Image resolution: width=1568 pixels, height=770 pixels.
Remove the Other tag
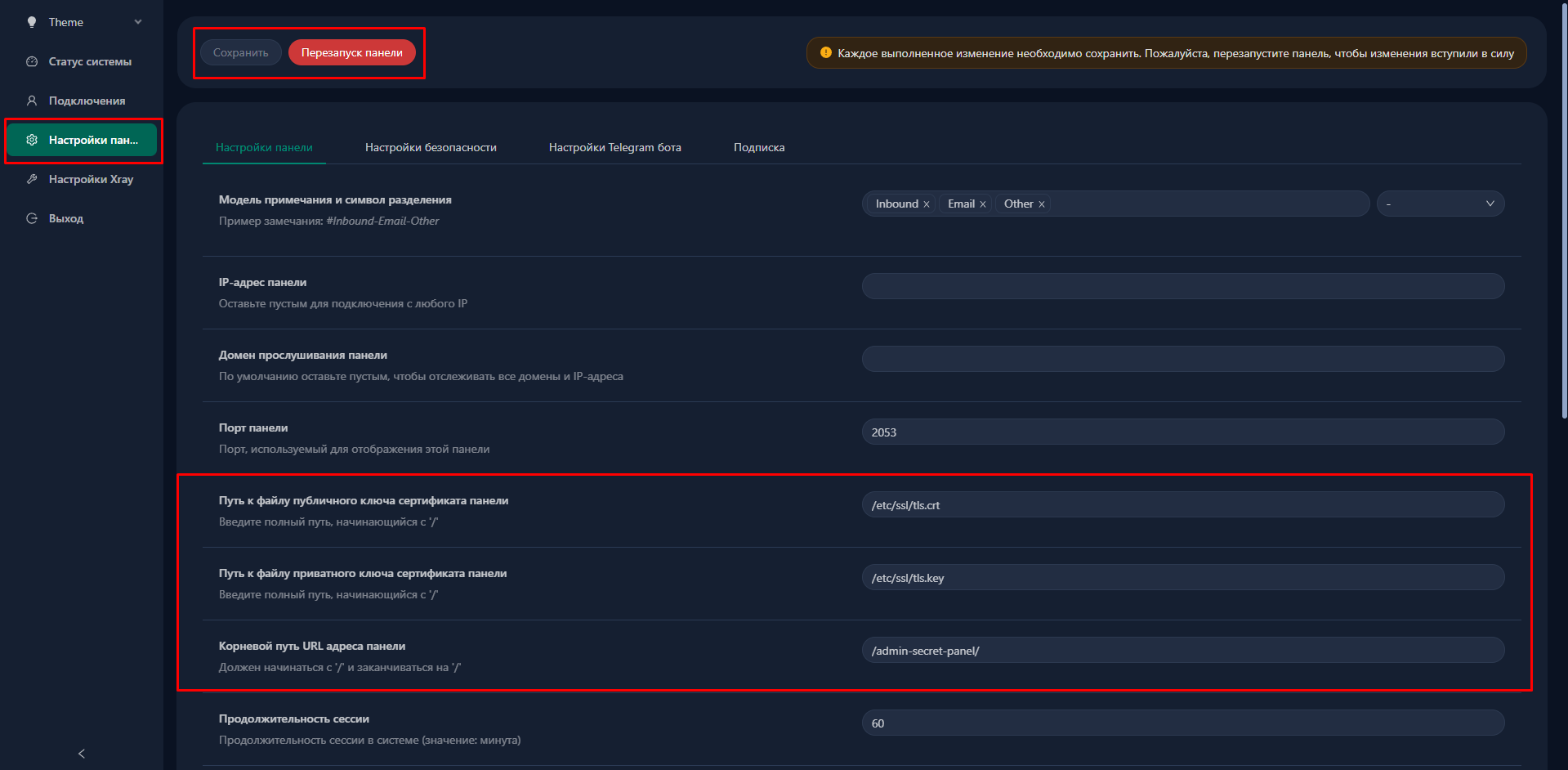click(1042, 204)
